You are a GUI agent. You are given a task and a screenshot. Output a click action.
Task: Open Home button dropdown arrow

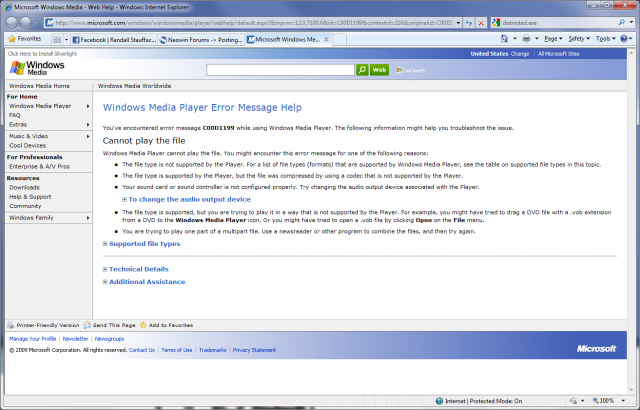click(x=514, y=39)
